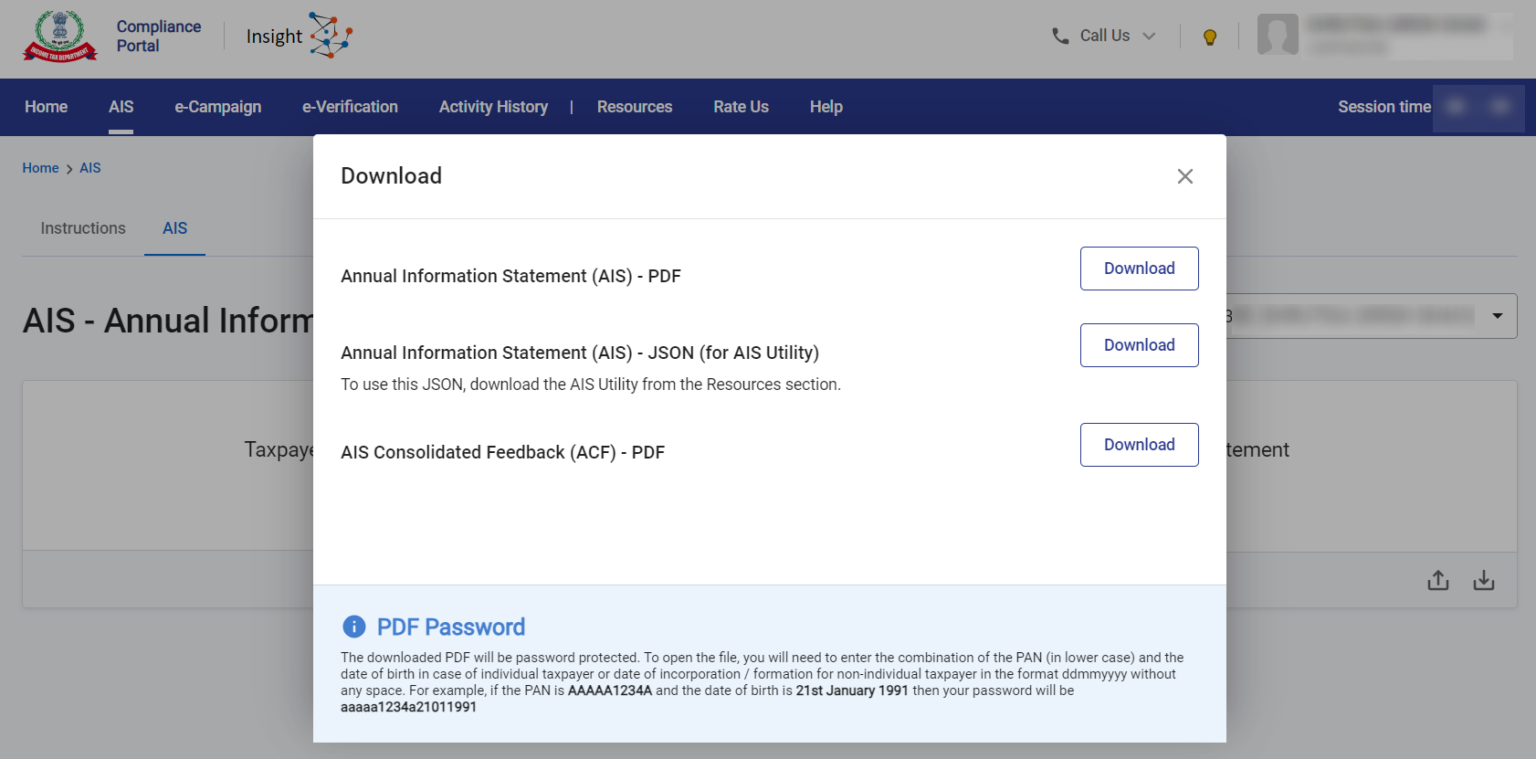This screenshot has width=1536, height=759.
Task: Click the upload share icon
Action: coord(1437,580)
